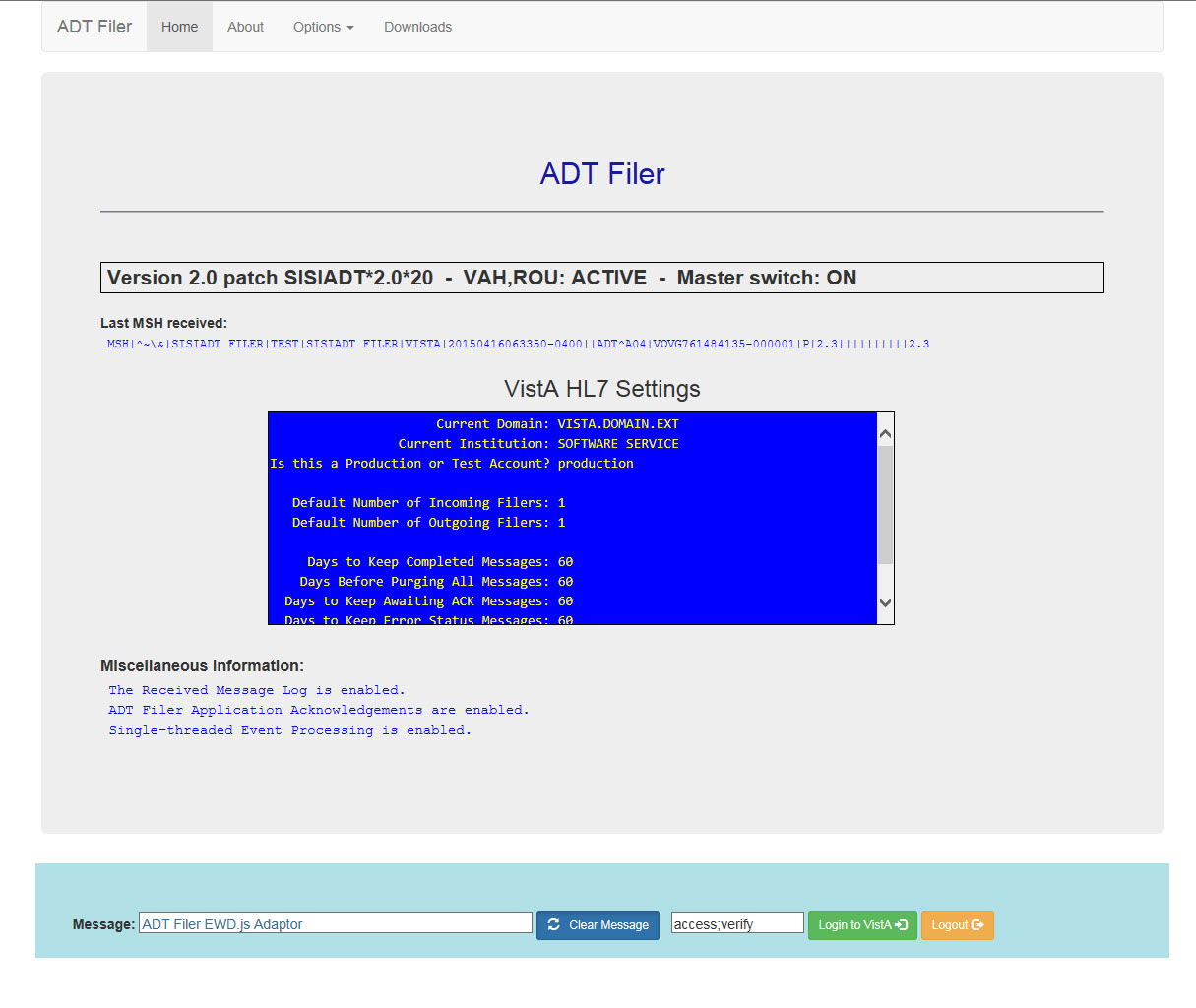The width and height of the screenshot is (1196, 1008).
Task: Click the sign-out icon on Logout
Action: pos(977,924)
